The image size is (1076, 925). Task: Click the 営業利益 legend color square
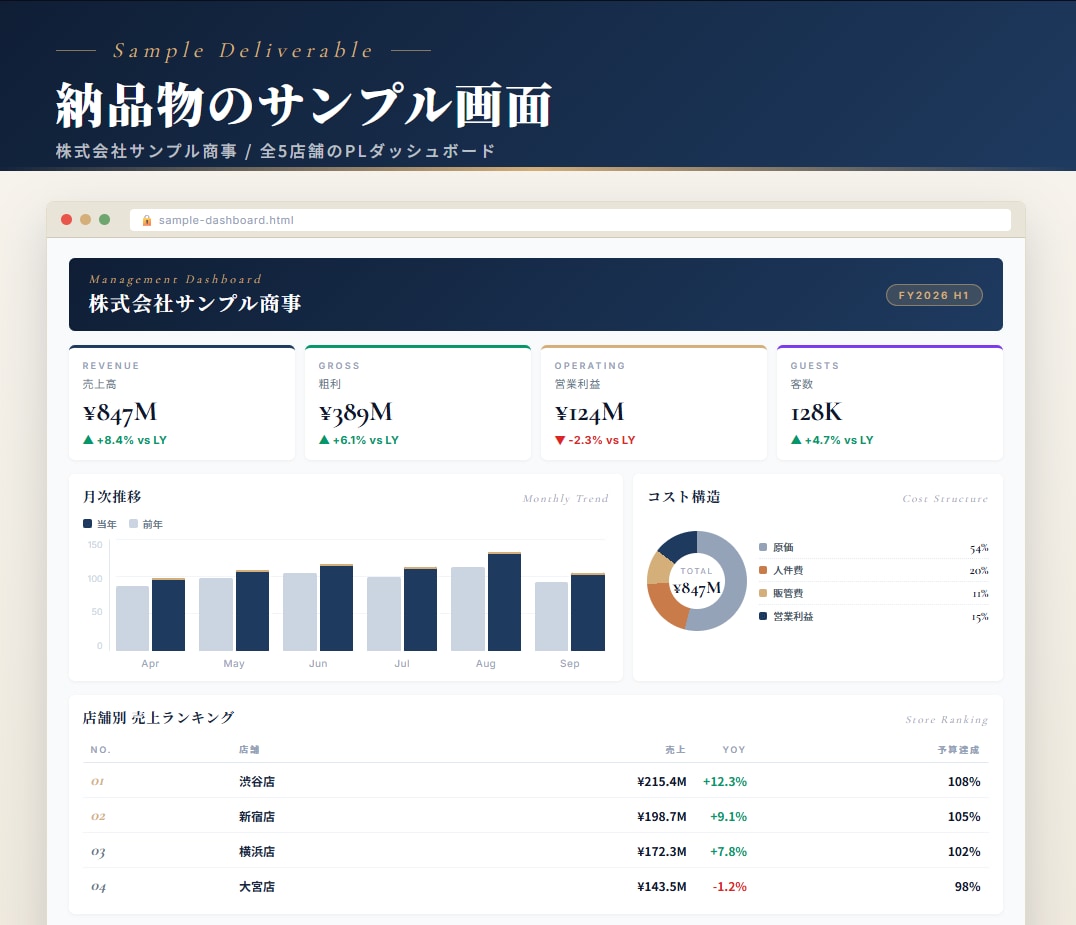point(763,616)
